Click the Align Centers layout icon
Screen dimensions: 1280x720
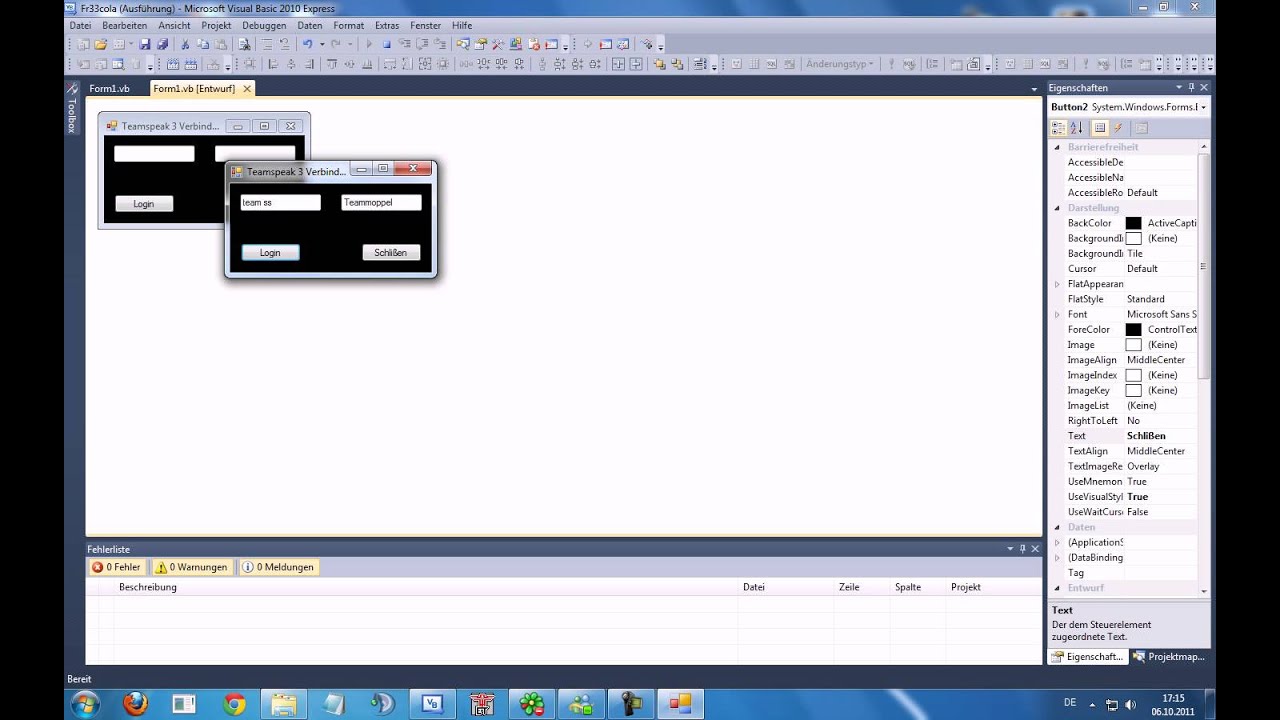pyautogui.click(x=291, y=64)
